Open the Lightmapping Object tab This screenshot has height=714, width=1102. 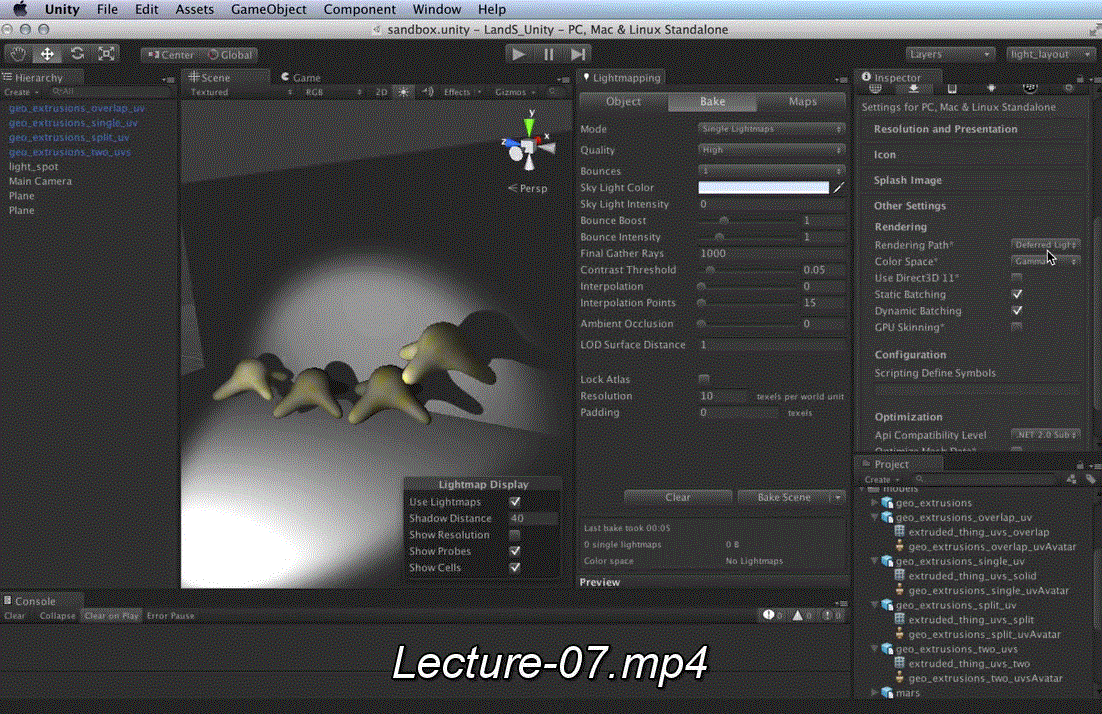pyautogui.click(x=623, y=101)
